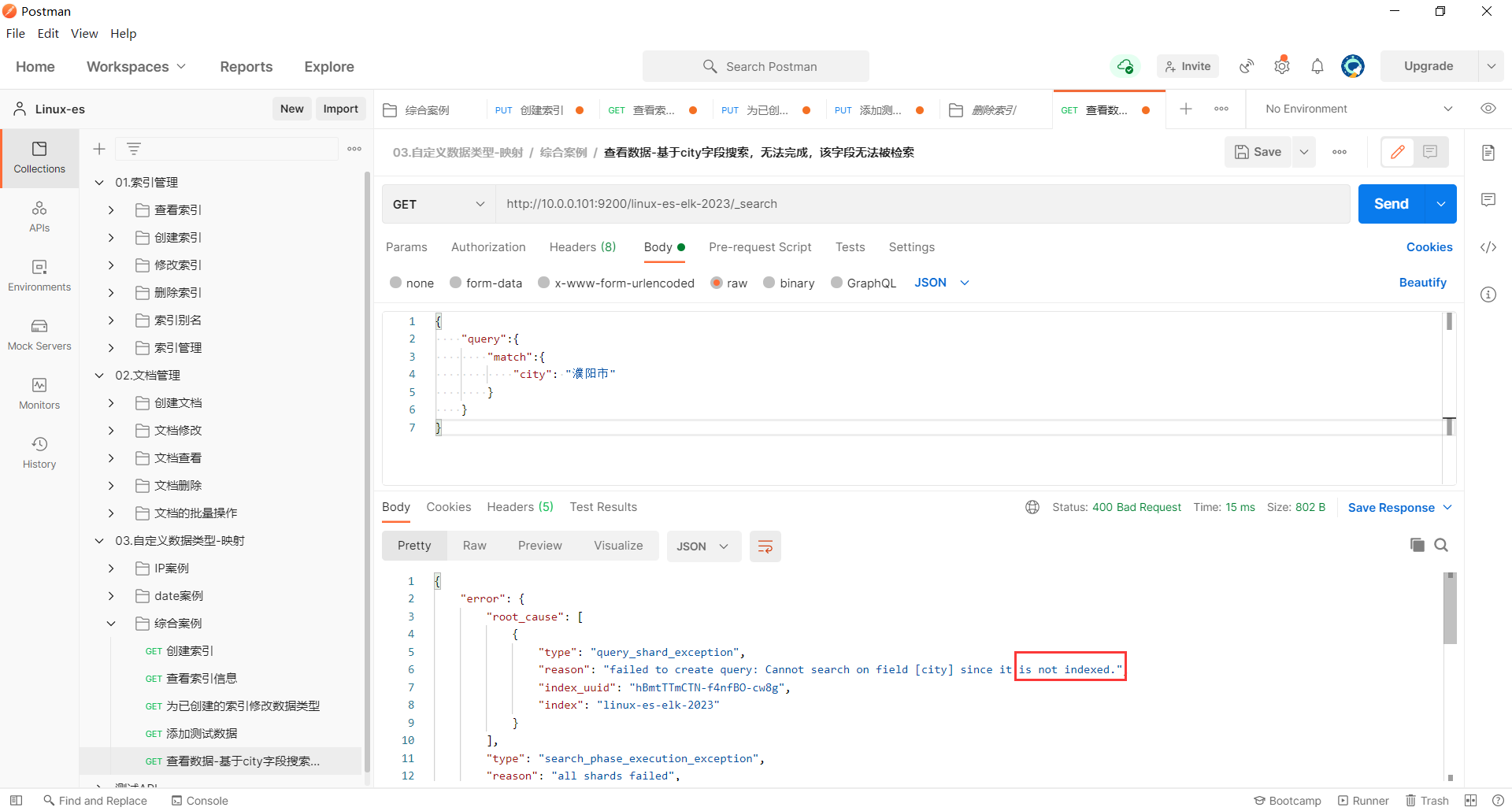Open the Environments sidebar panel

click(39, 276)
